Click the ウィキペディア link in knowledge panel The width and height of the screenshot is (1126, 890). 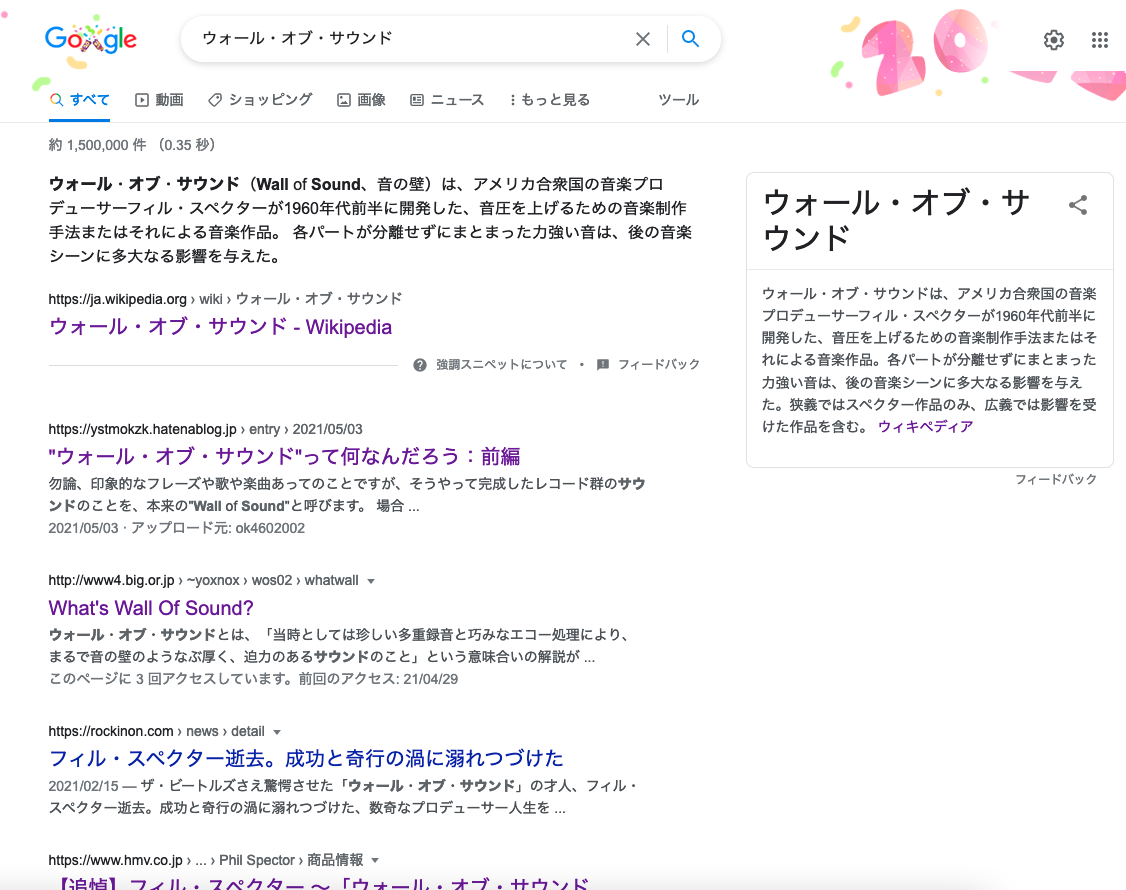tap(925, 427)
